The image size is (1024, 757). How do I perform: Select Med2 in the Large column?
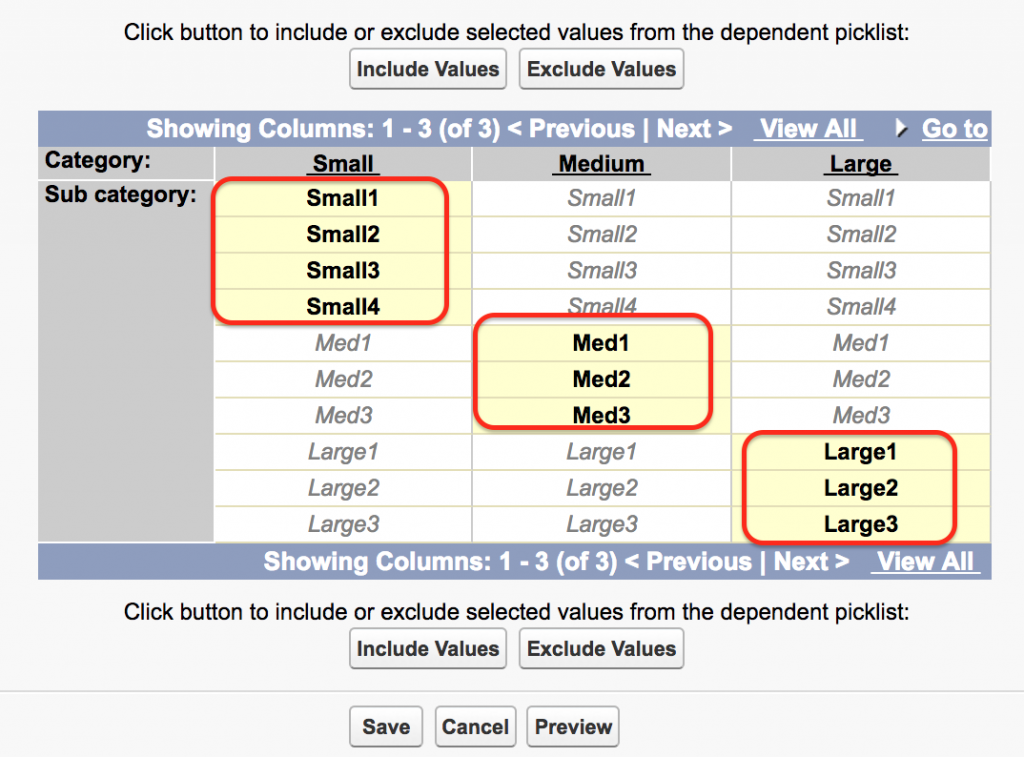point(861,379)
